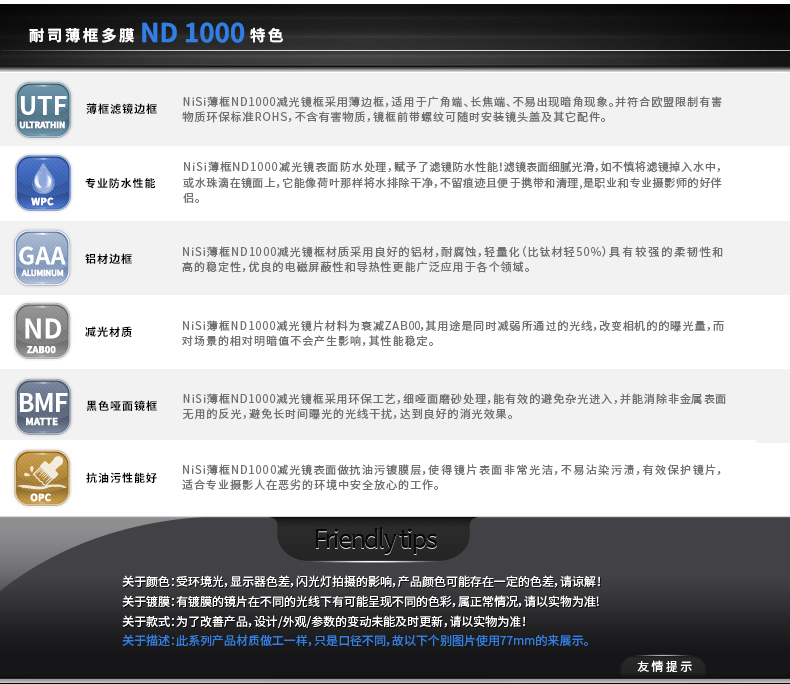Click the 减光材质 label

109,331
